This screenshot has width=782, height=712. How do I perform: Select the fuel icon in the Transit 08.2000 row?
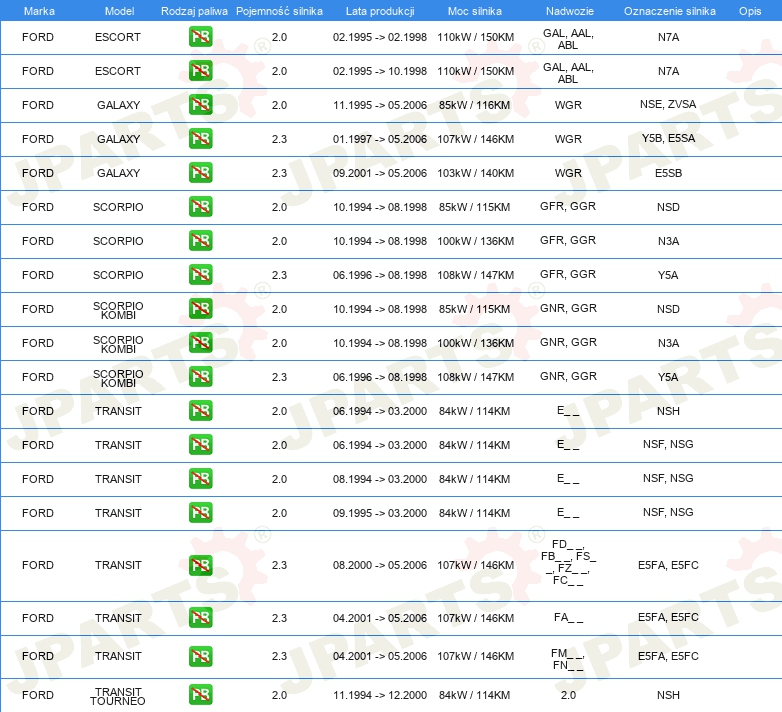200,565
